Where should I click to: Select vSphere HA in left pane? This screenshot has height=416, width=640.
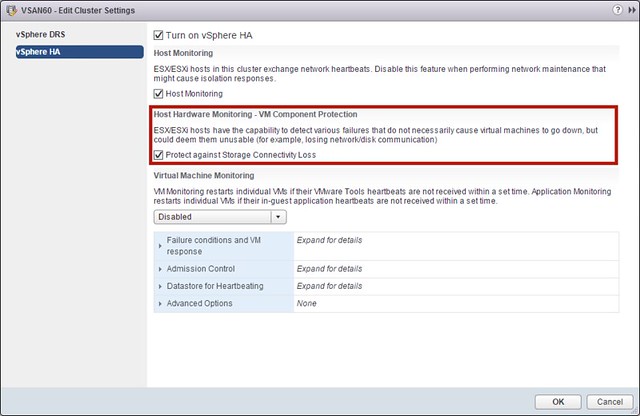(80, 52)
